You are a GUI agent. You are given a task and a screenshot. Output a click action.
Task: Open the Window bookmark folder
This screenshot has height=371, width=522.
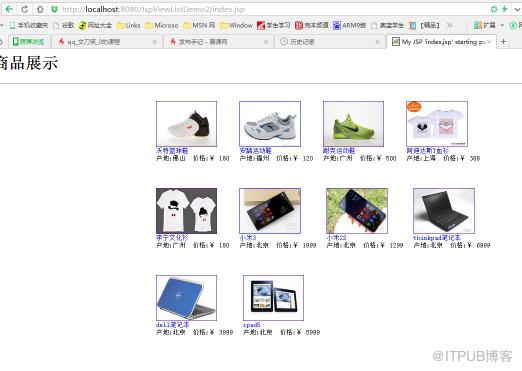pyautogui.click(x=236, y=25)
